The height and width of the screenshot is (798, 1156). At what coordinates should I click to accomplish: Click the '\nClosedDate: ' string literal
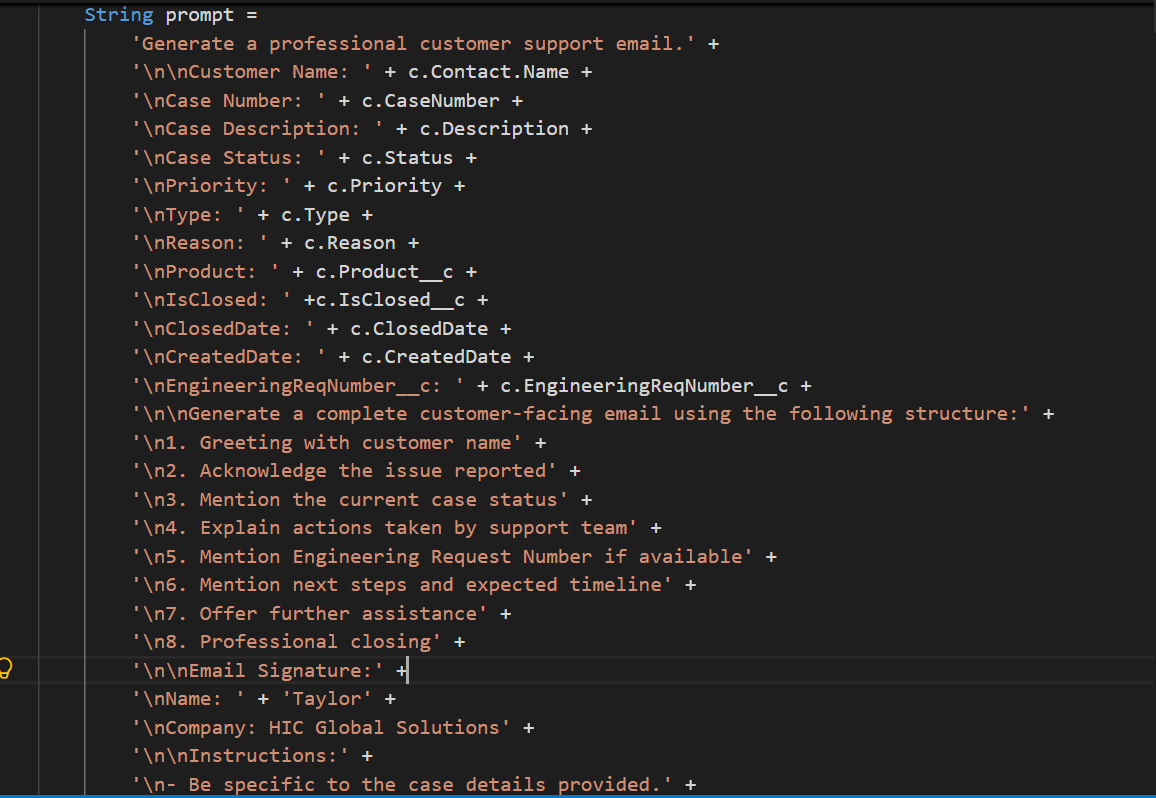tap(223, 329)
